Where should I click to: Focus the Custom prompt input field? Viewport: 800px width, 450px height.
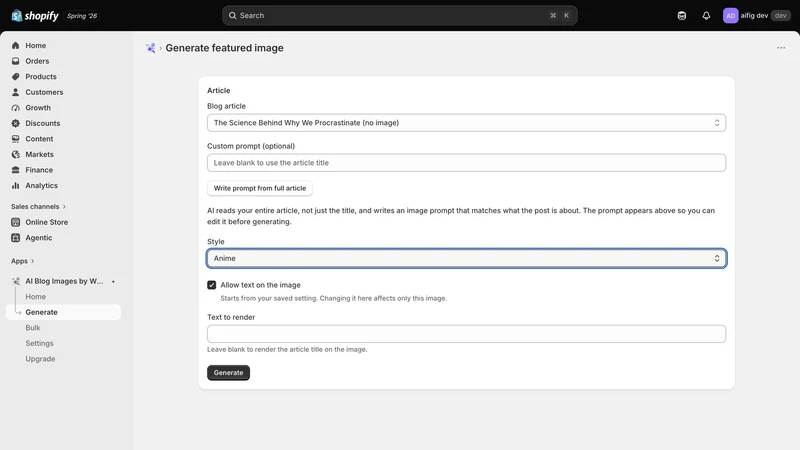(x=466, y=163)
